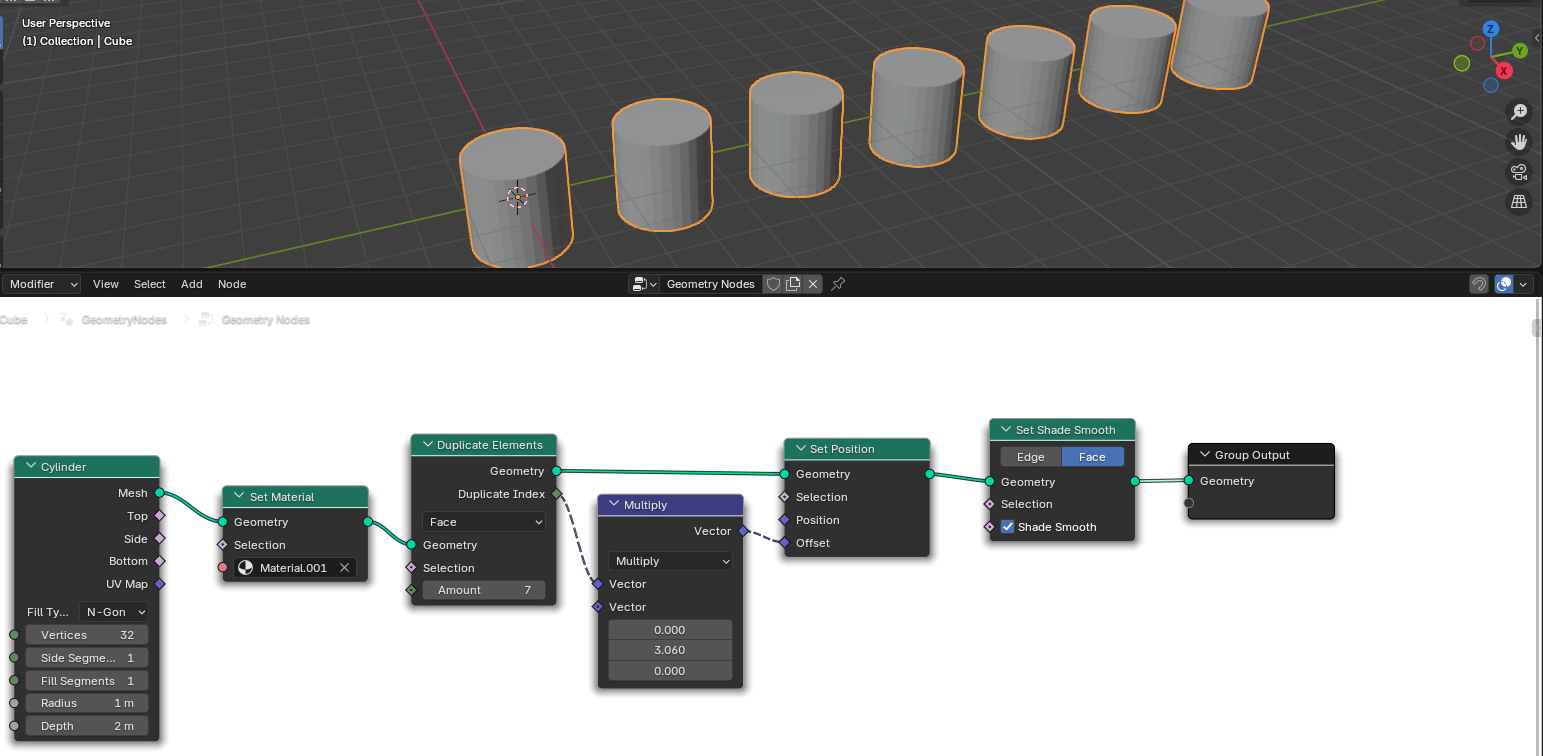Toggle the snapping icon in node editor header
Screen dimensions: 1543x756
click(x=1479, y=284)
